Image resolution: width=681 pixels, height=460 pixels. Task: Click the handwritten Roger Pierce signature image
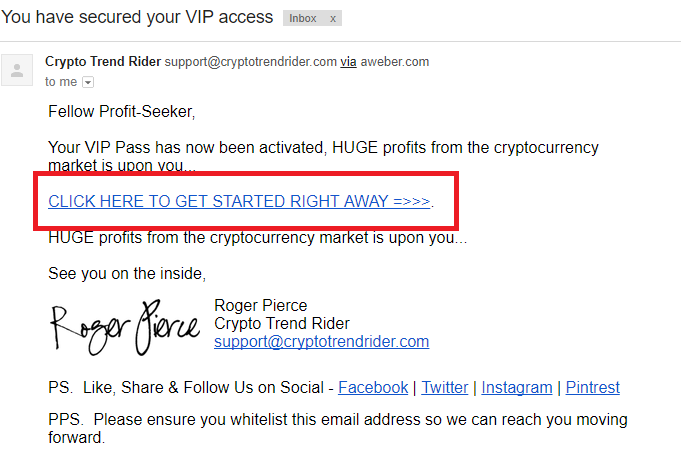click(x=125, y=327)
